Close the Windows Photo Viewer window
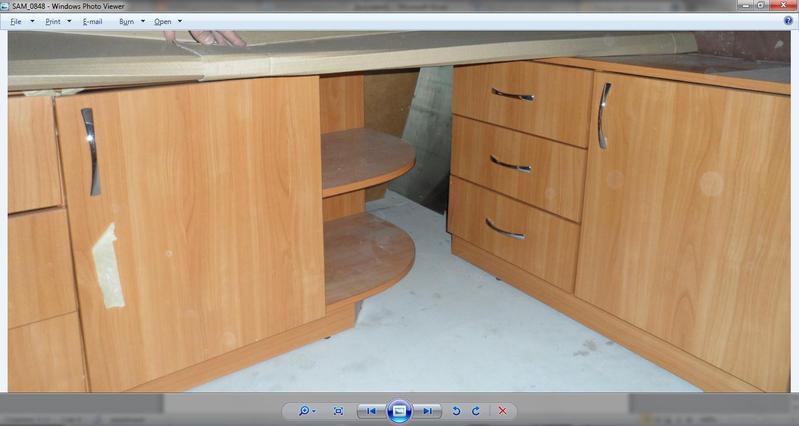The width and height of the screenshot is (799, 426). 782,6
